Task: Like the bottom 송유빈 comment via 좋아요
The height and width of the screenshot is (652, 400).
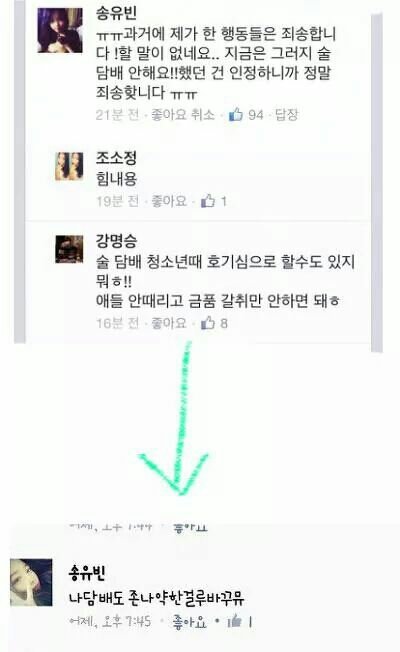Action: pos(190,622)
